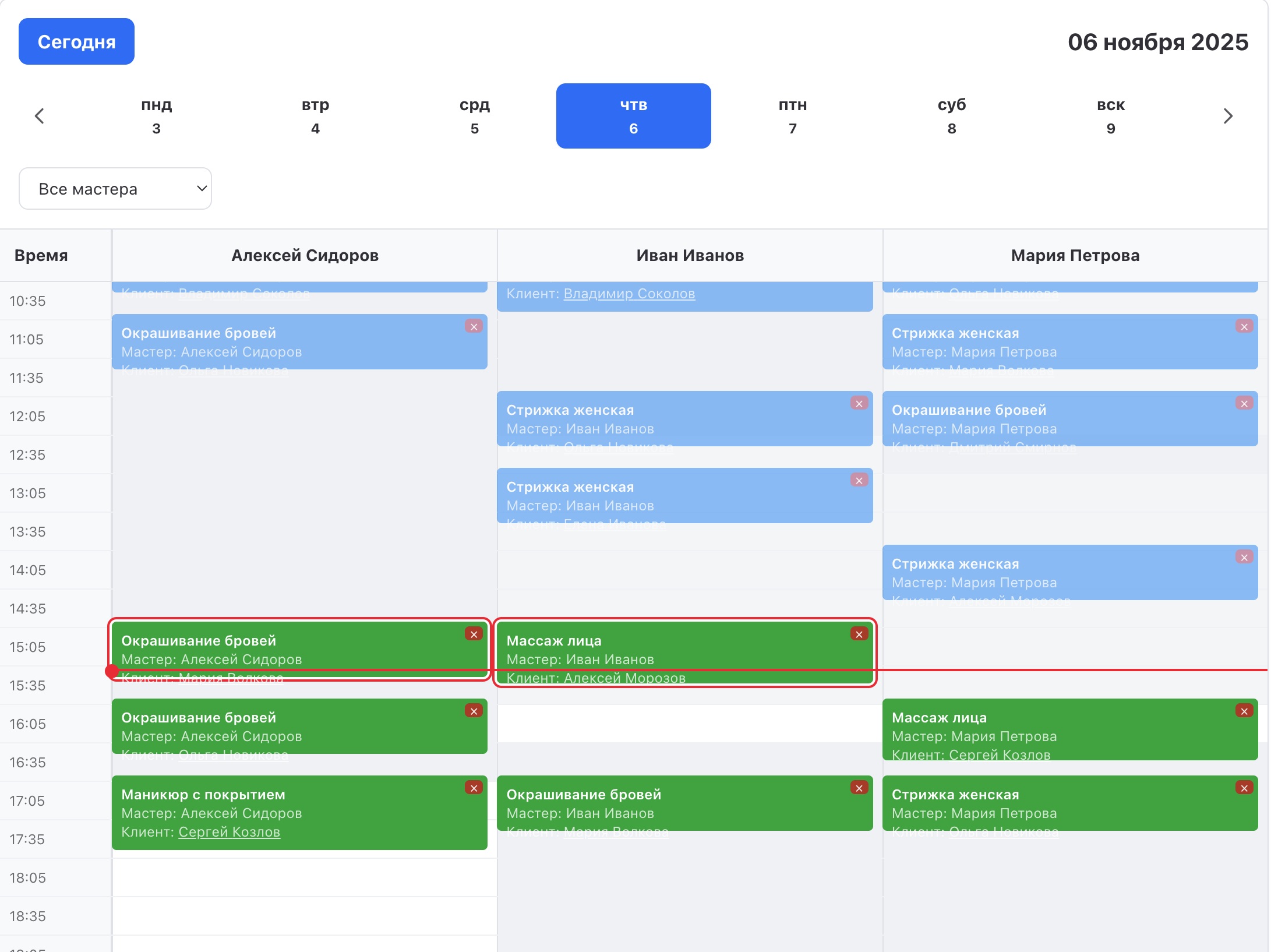This screenshot has height=952, width=1271.
Task: Click the red current-time marker dot
Action: click(112, 671)
